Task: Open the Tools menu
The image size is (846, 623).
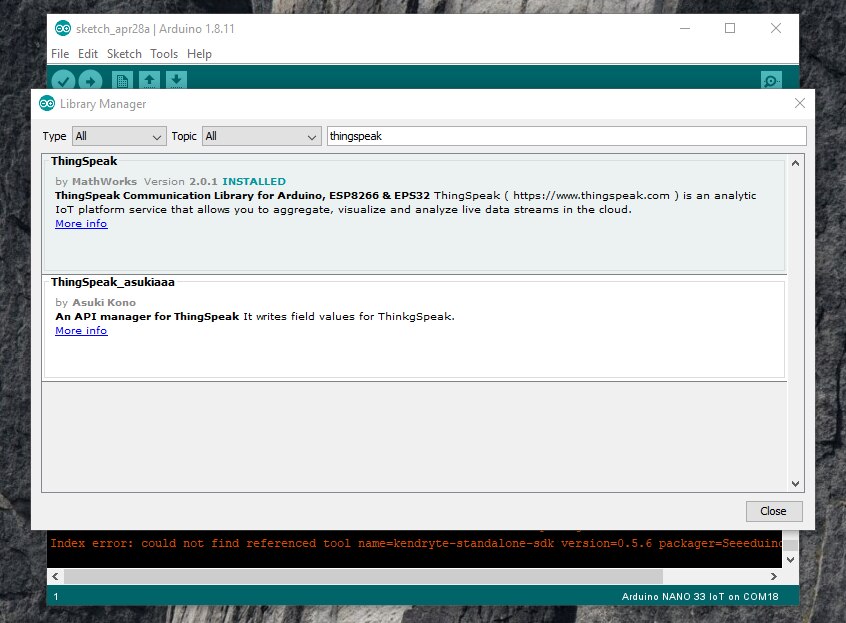Action: [164, 54]
